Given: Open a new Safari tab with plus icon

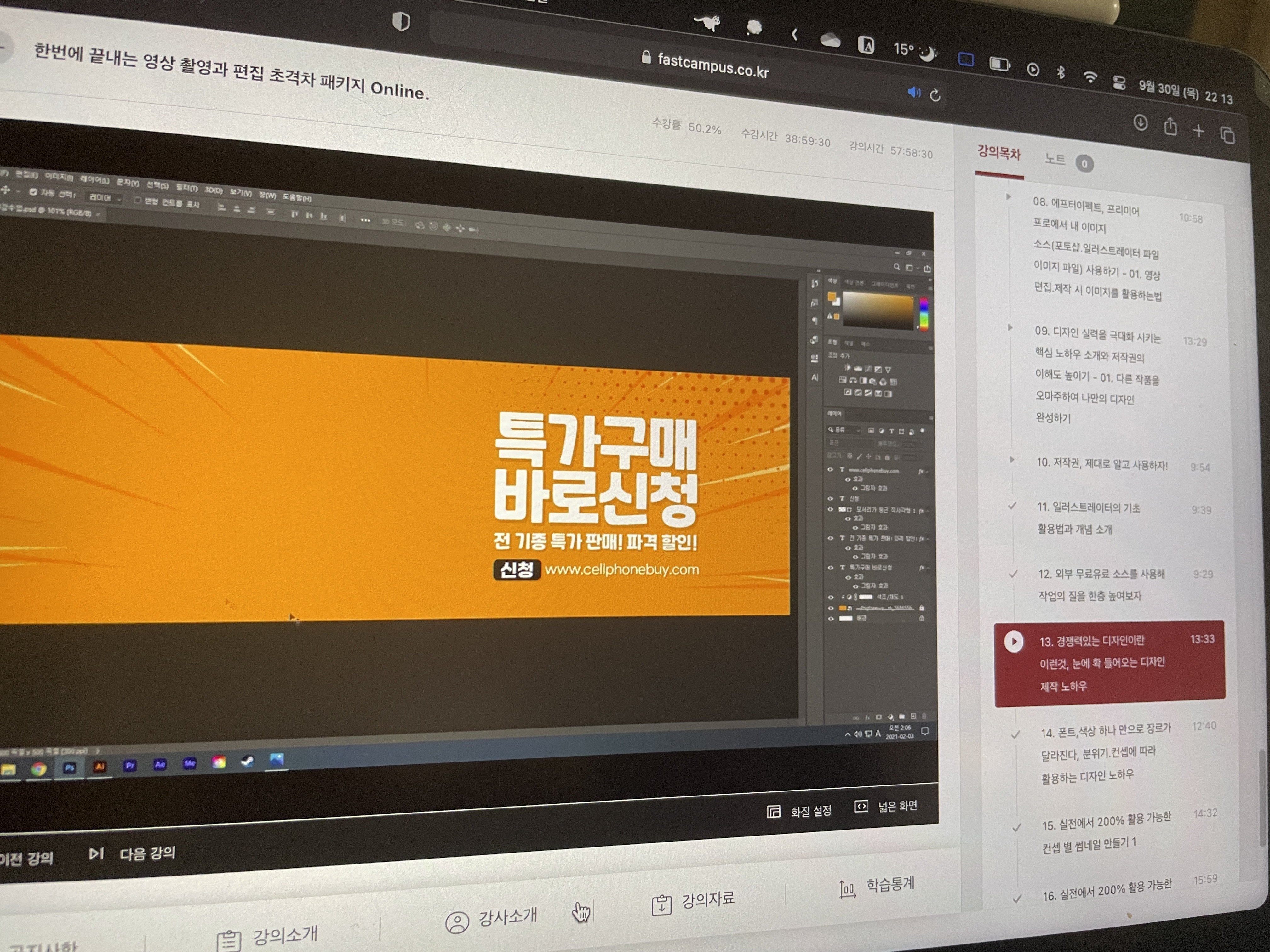Looking at the screenshot, I should point(1198,131).
